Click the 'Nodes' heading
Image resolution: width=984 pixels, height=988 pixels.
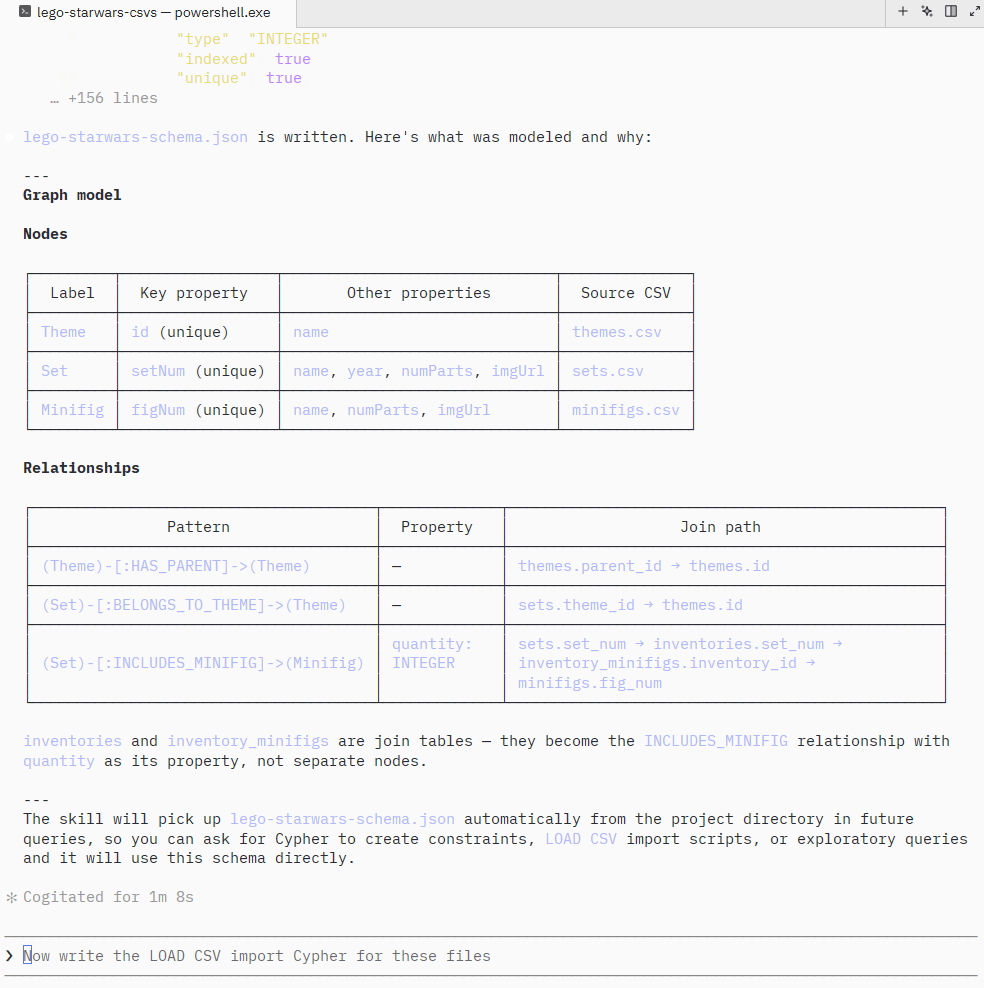(45, 234)
